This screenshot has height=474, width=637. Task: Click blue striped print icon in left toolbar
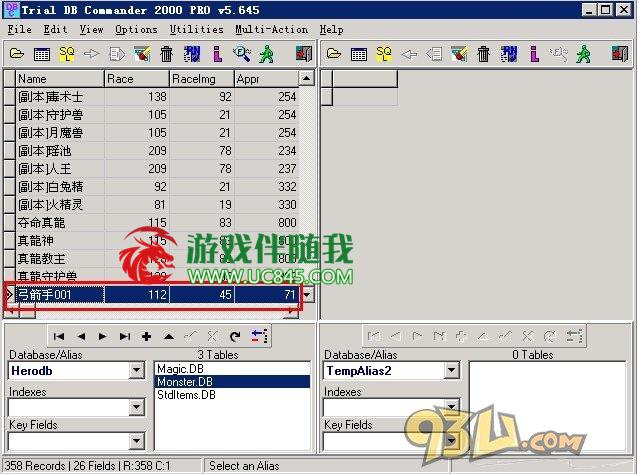point(192,53)
